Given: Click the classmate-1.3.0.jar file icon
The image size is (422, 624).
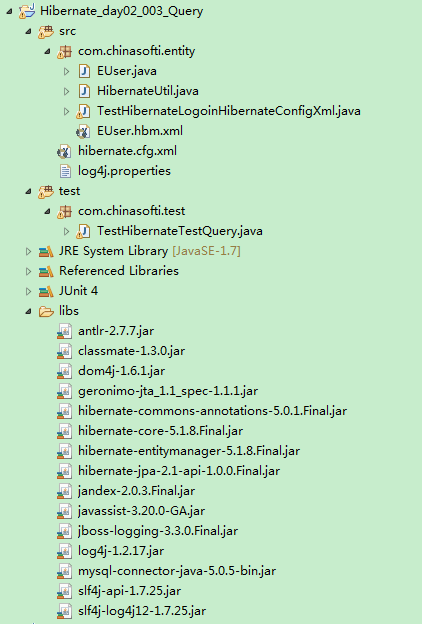Looking at the screenshot, I should click(x=64, y=351).
